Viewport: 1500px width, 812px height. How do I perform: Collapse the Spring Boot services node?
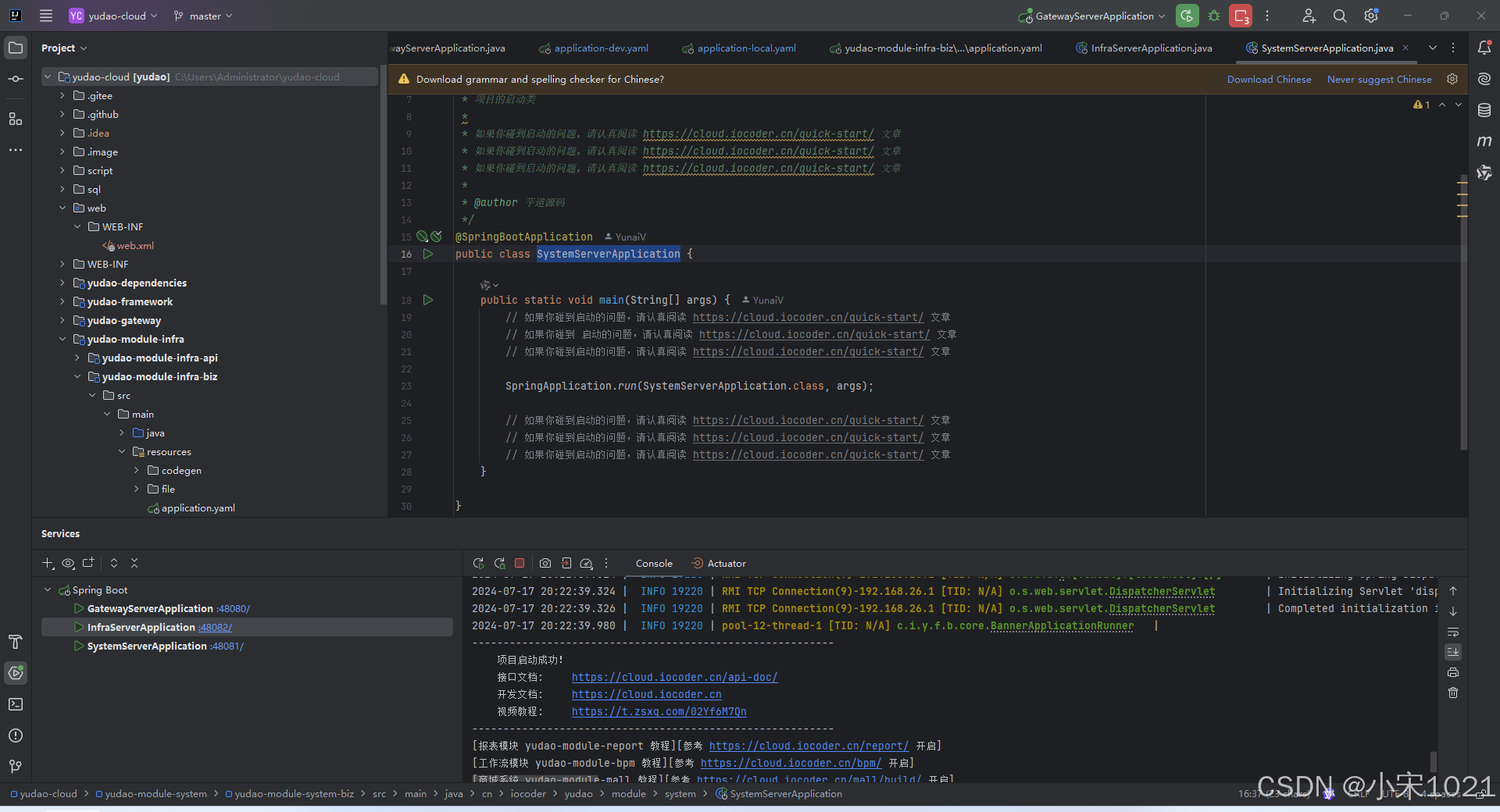[x=48, y=590]
